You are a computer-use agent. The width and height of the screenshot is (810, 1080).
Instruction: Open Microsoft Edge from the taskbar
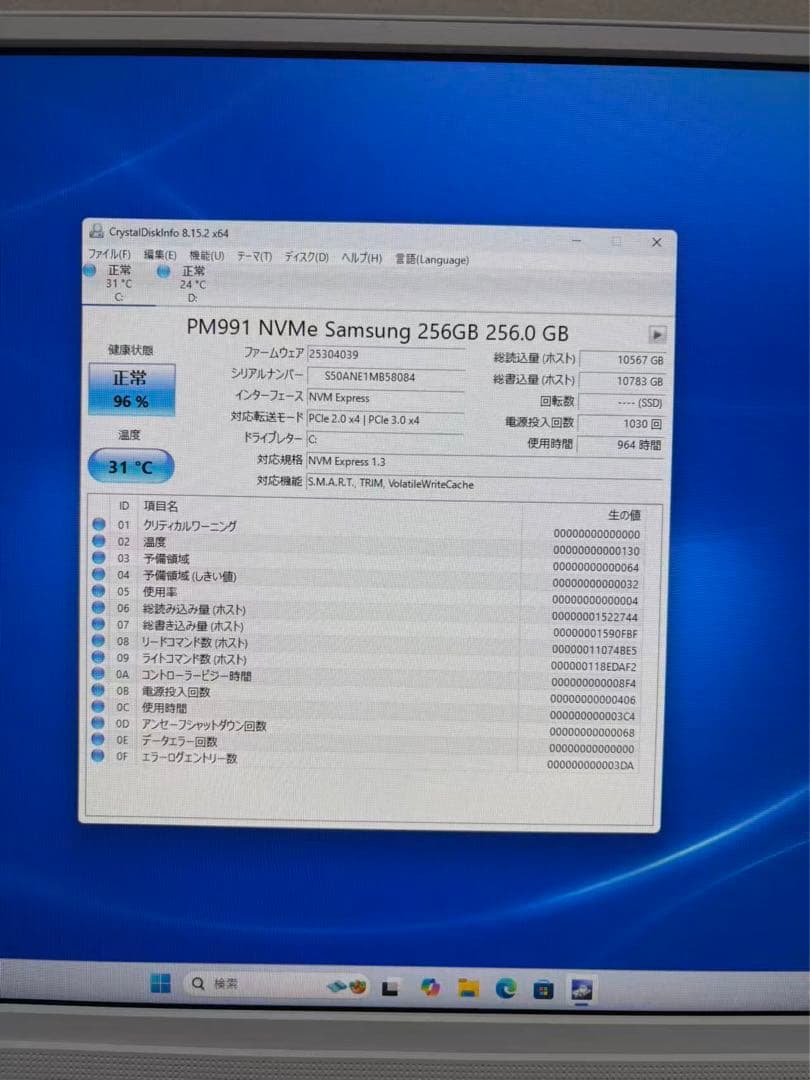point(505,989)
